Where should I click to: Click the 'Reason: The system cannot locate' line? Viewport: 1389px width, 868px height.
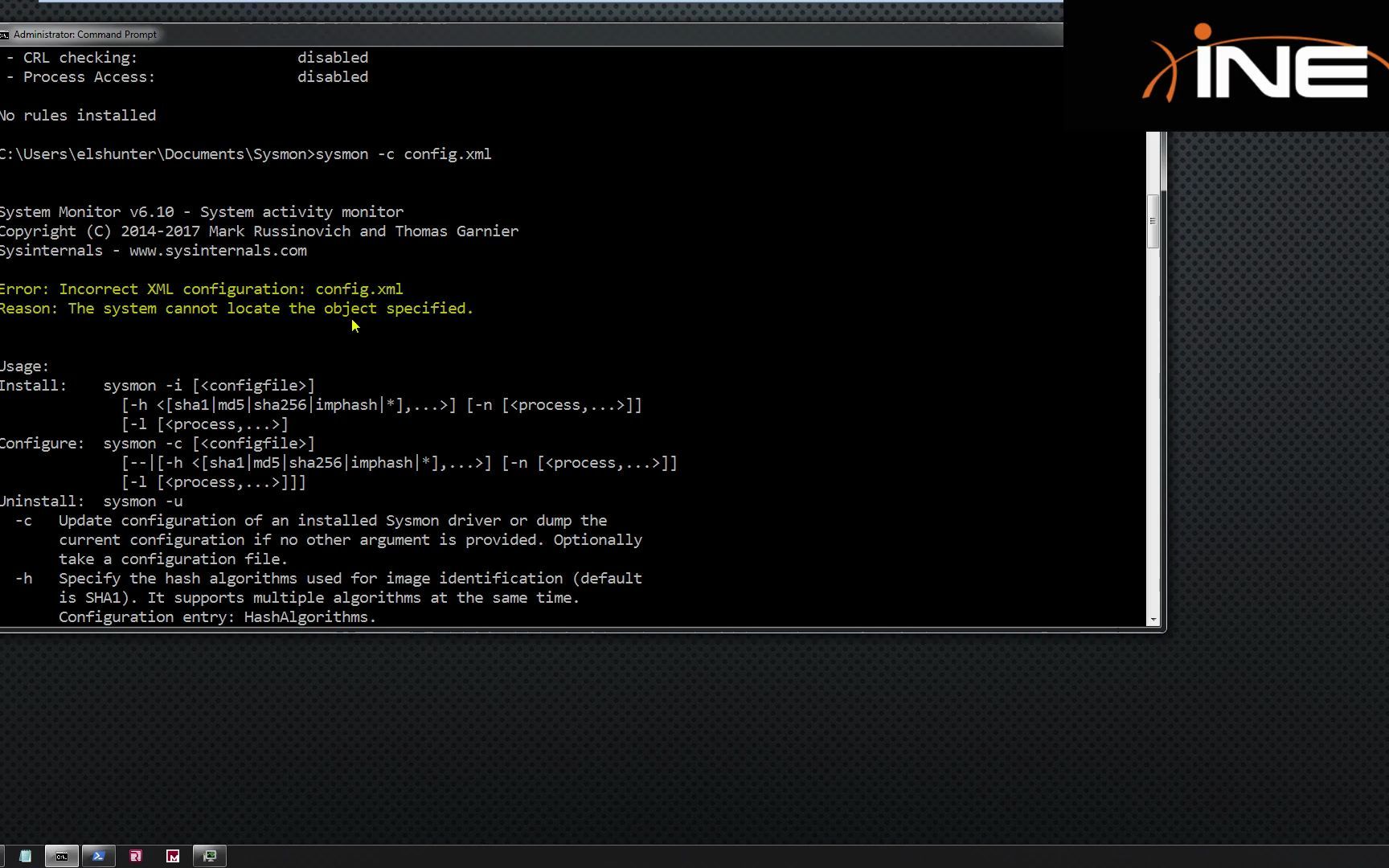pyautogui.click(x=236, y=309)
